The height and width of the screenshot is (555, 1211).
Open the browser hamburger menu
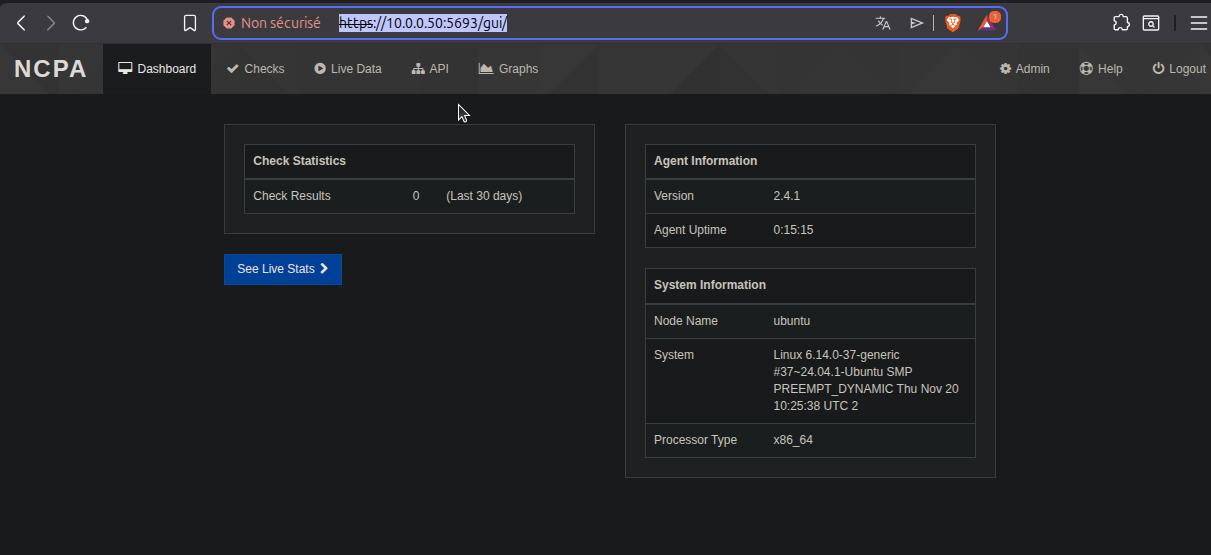coord(1197,23)
